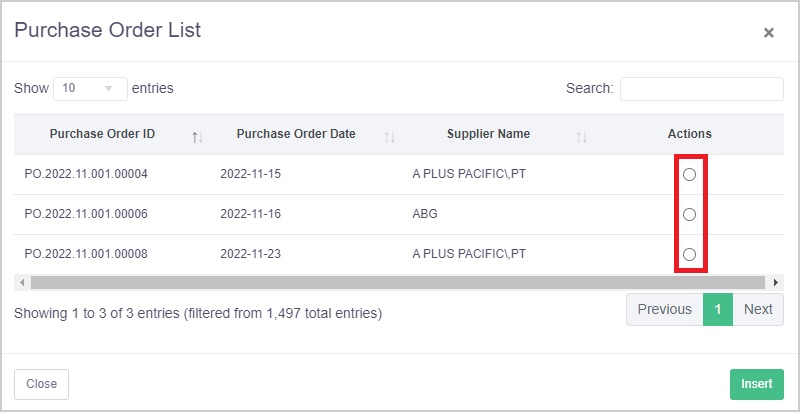Select page 1 in pagination
This screenshot has width=800, height=412.
coord(718,310)
